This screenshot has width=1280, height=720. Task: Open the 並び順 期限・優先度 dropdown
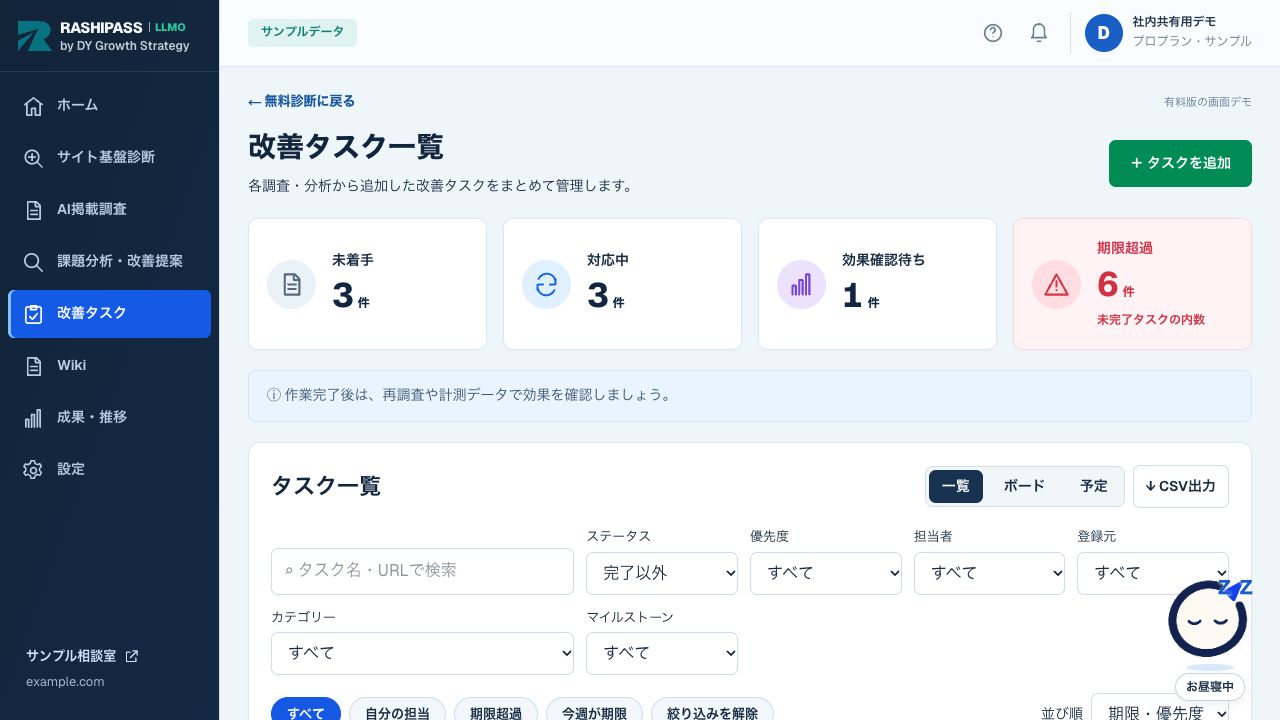[1160, 707]
